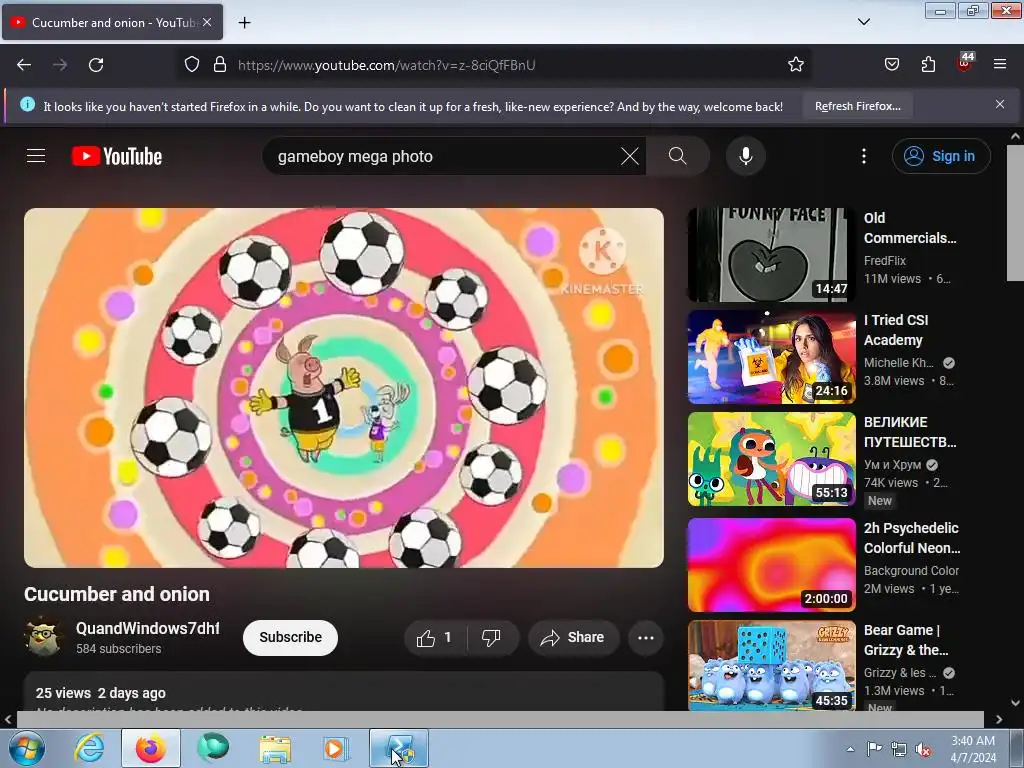Screen dimensions: 1024x768
Task: Open Old Commercials video thumbnail
Action: tap(771, 255)
